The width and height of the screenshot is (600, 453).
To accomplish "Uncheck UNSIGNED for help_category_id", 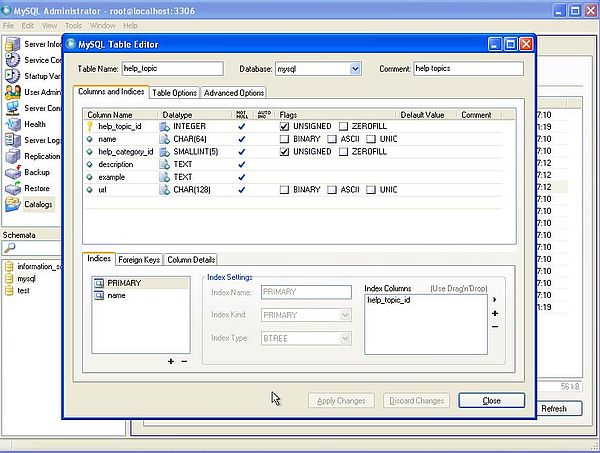I will pyautogui.click(x=284, y=152).
